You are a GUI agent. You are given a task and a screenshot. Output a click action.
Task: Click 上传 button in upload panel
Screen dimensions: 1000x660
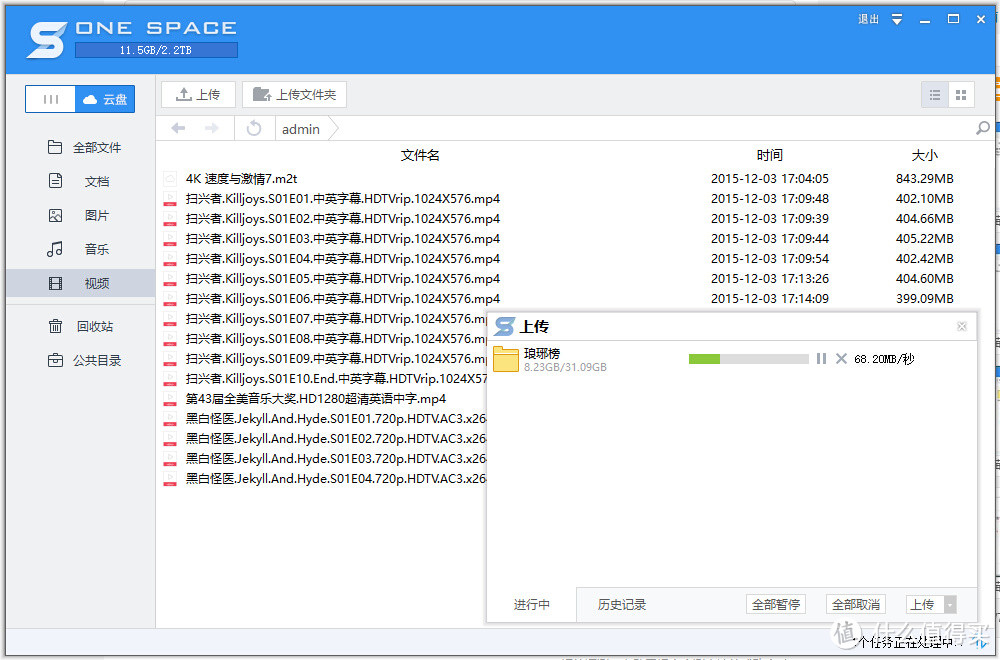coord(925,605)
